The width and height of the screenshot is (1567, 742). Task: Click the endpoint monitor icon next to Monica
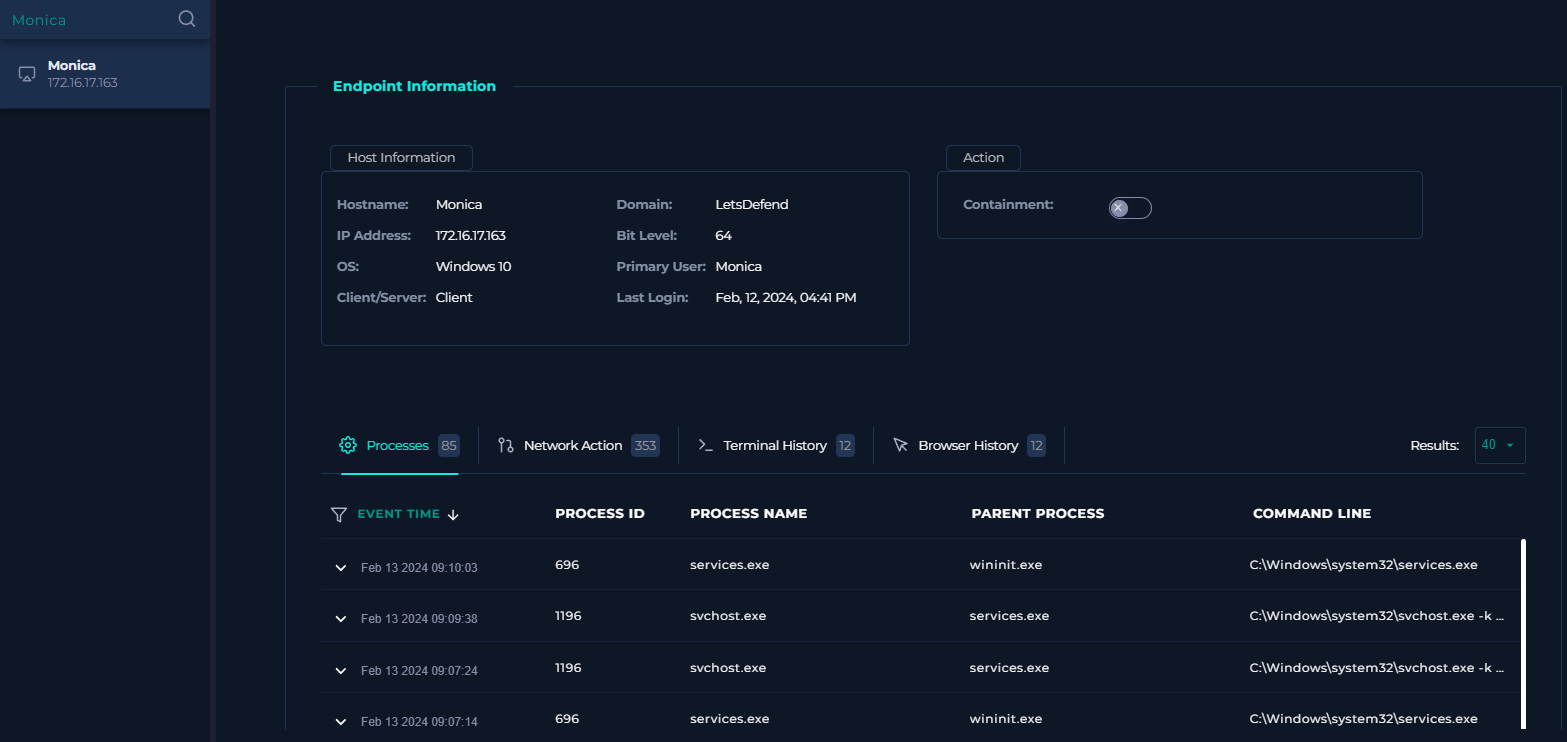[x=26, y=73]
